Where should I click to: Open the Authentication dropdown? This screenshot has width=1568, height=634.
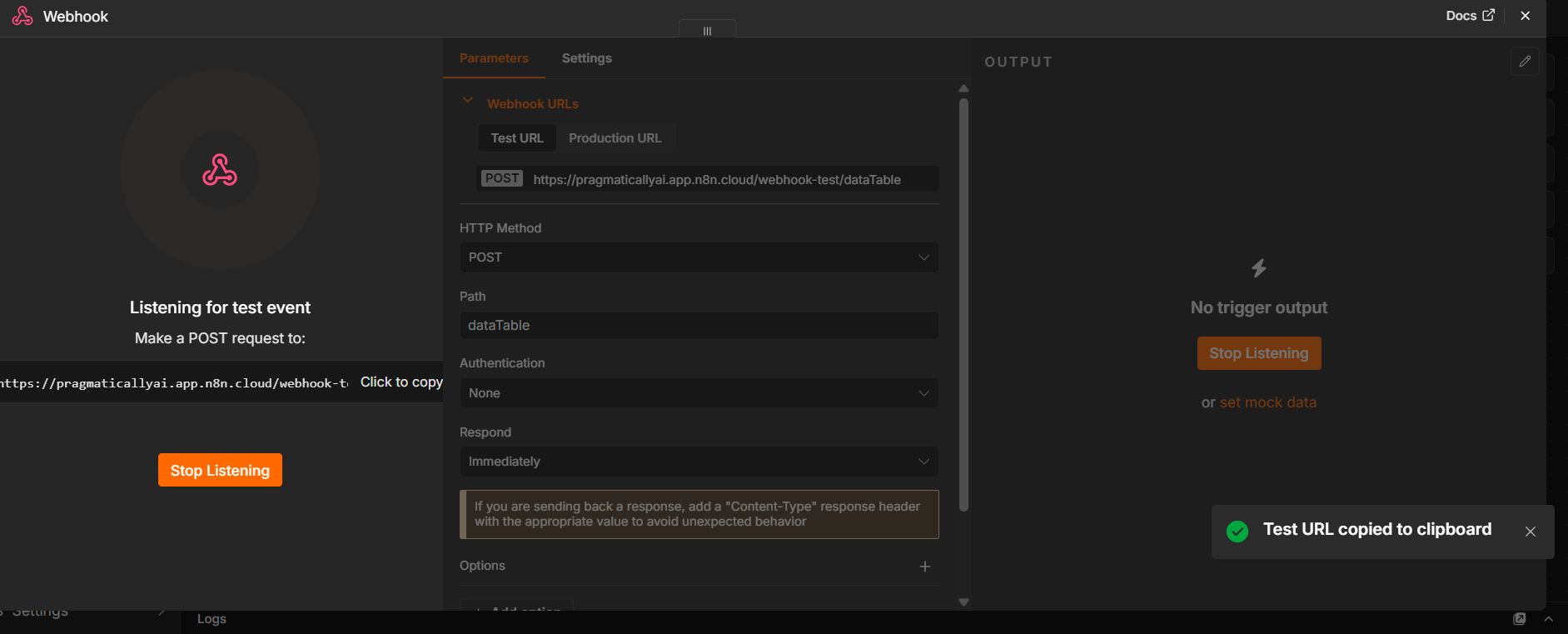point(699,393)
